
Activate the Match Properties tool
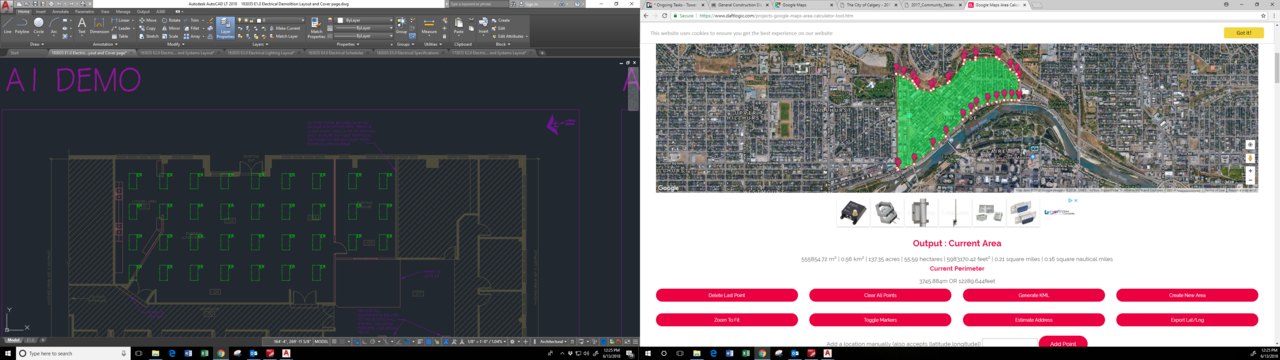point(316,27)
